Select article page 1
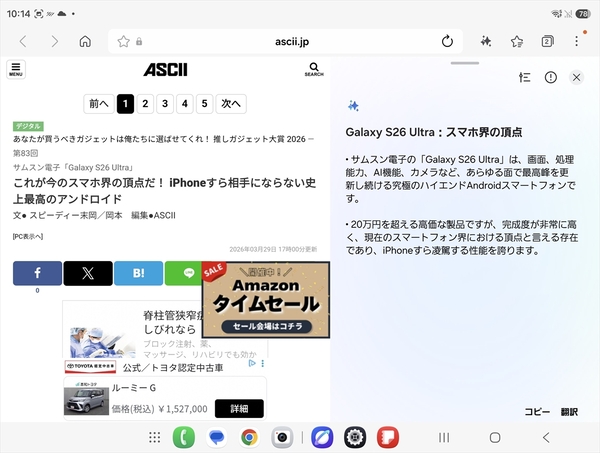Image resolution: width=600 pixels, height=453 pixels. click(x=125, y=104)
